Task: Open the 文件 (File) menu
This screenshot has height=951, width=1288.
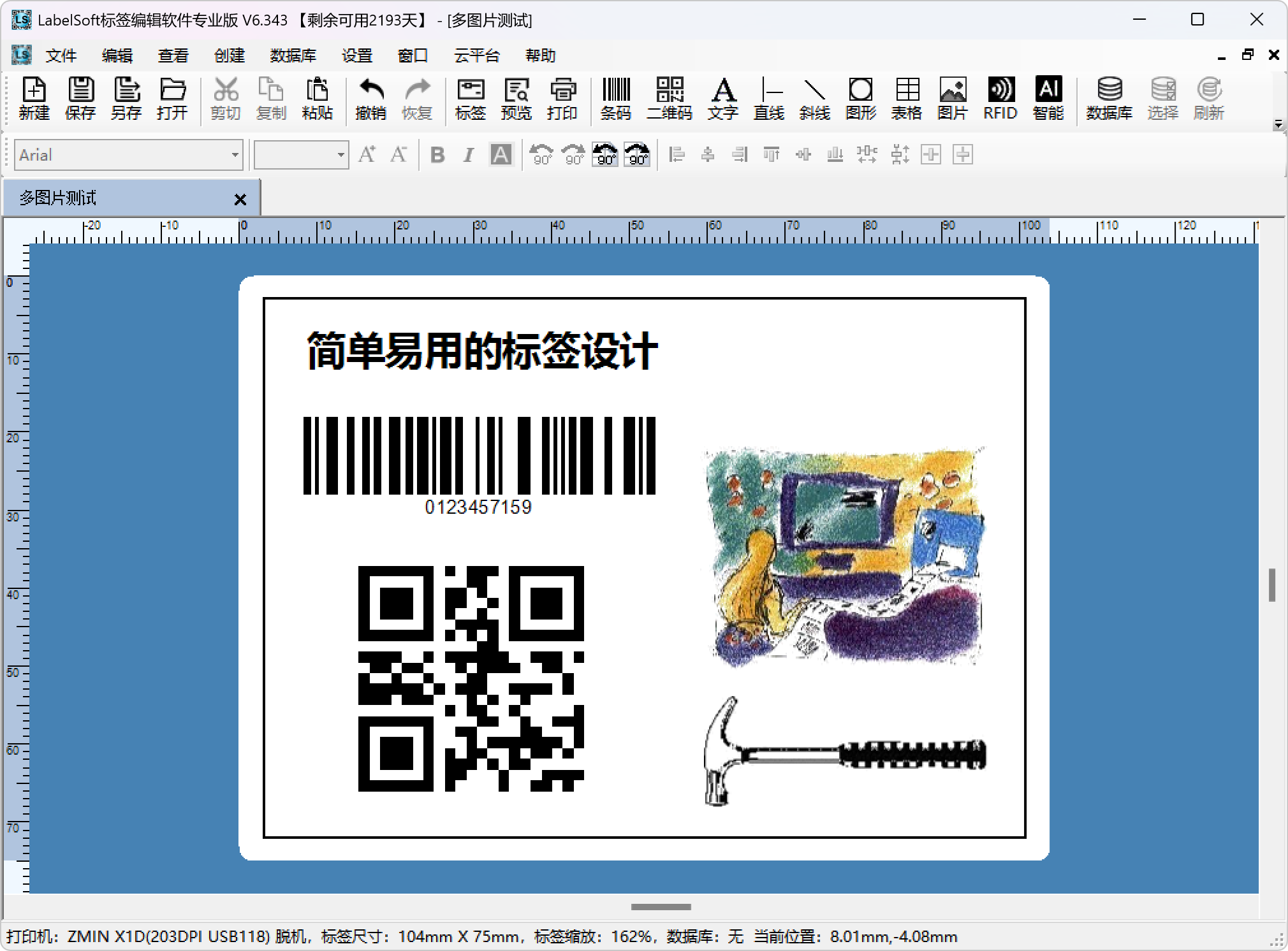Action: [x=61, y=56]
